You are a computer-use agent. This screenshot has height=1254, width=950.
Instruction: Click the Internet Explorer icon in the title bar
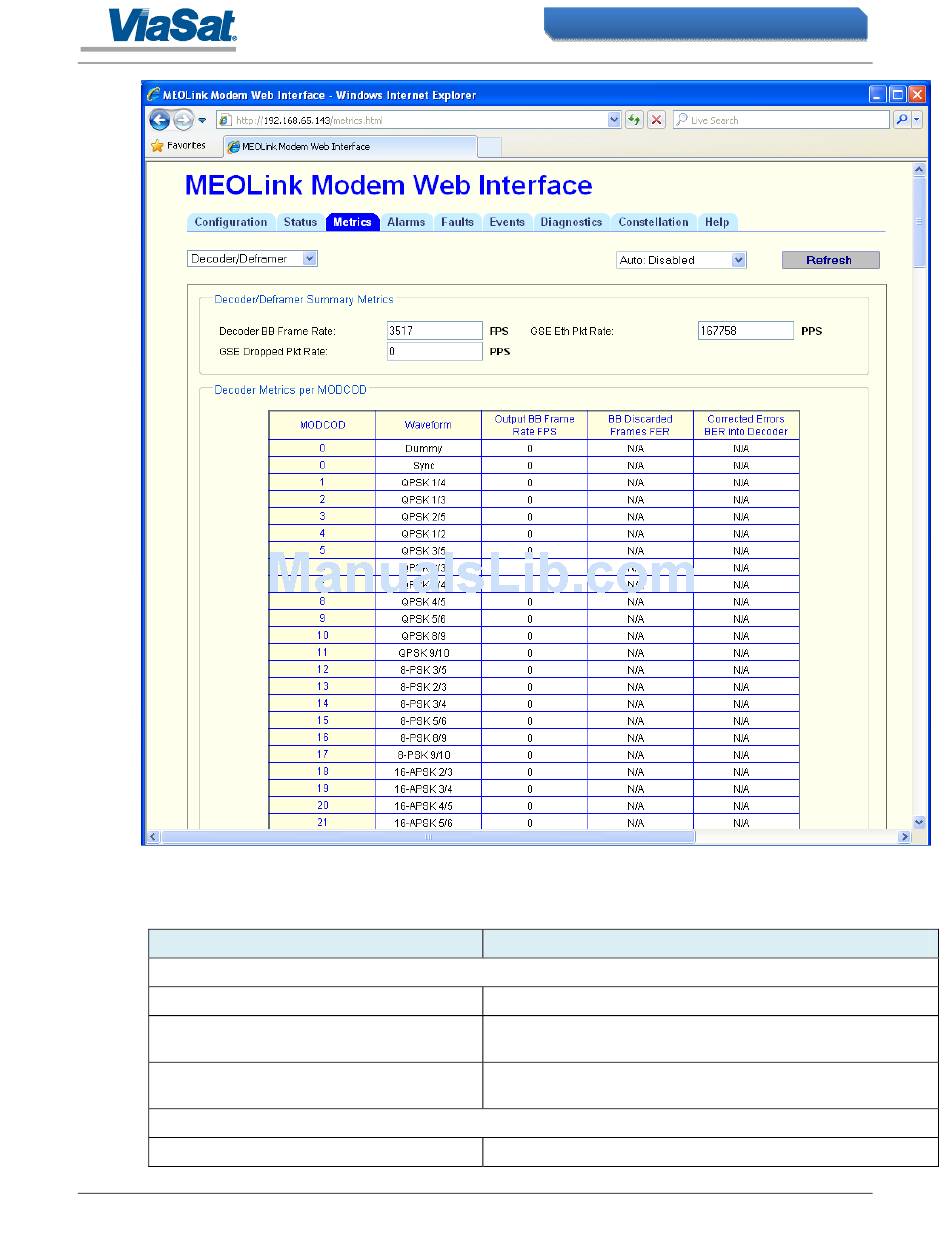pyautogui.click(x=154, y=95)
